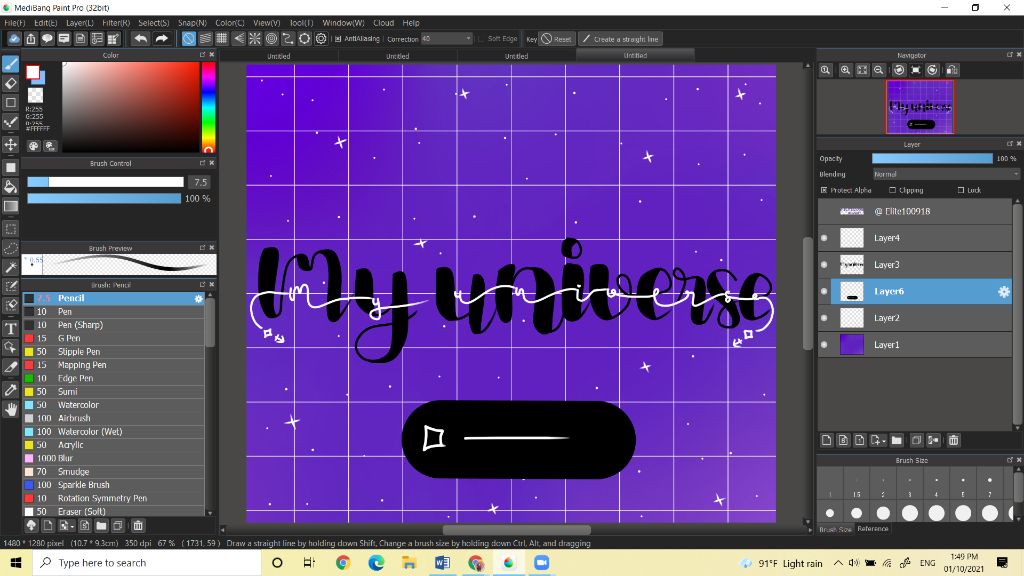Open the Correction value dropdown

[x=446, y=39]
